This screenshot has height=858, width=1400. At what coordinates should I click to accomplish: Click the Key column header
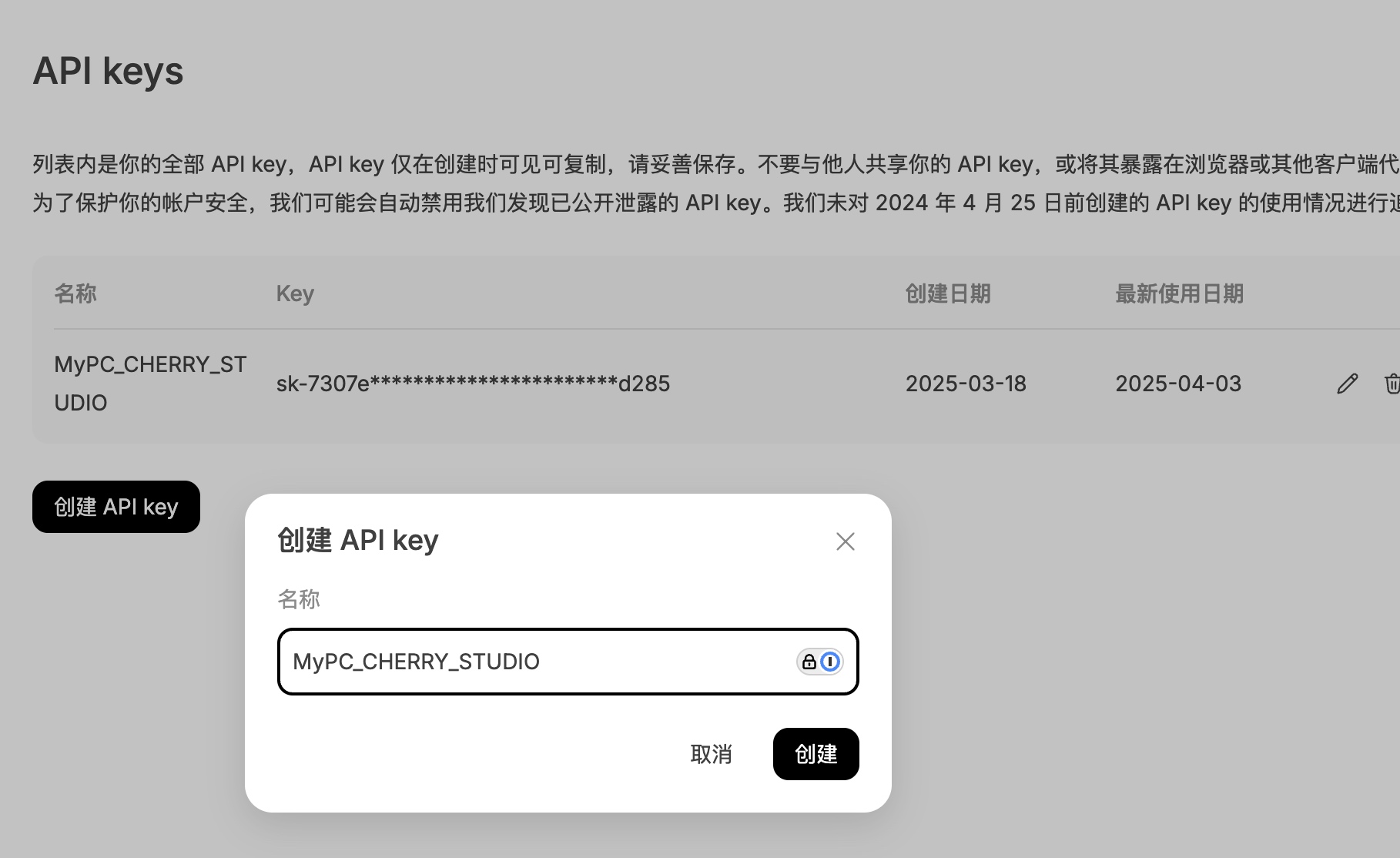click(295, 293)
